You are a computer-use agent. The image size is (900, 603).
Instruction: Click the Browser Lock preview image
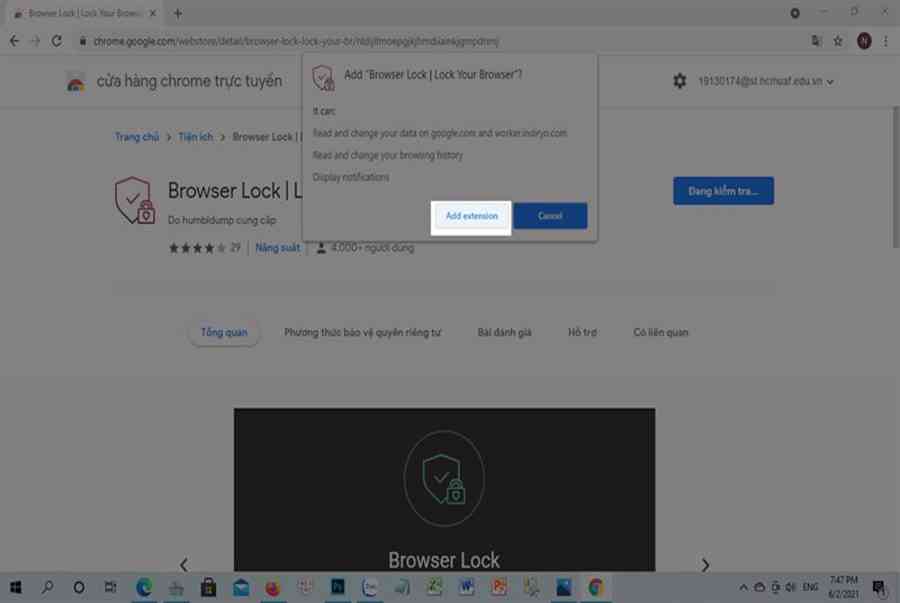[444, 489]
